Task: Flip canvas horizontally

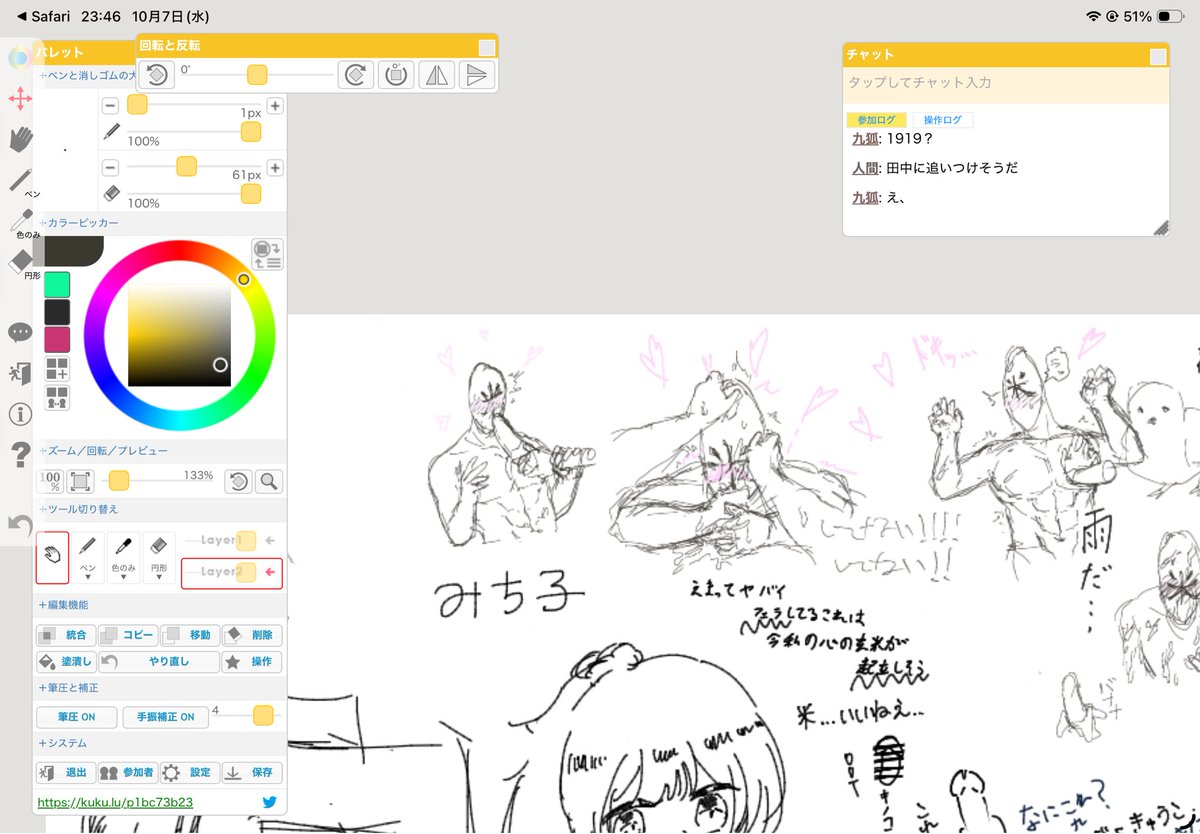Action: (437, 75)
